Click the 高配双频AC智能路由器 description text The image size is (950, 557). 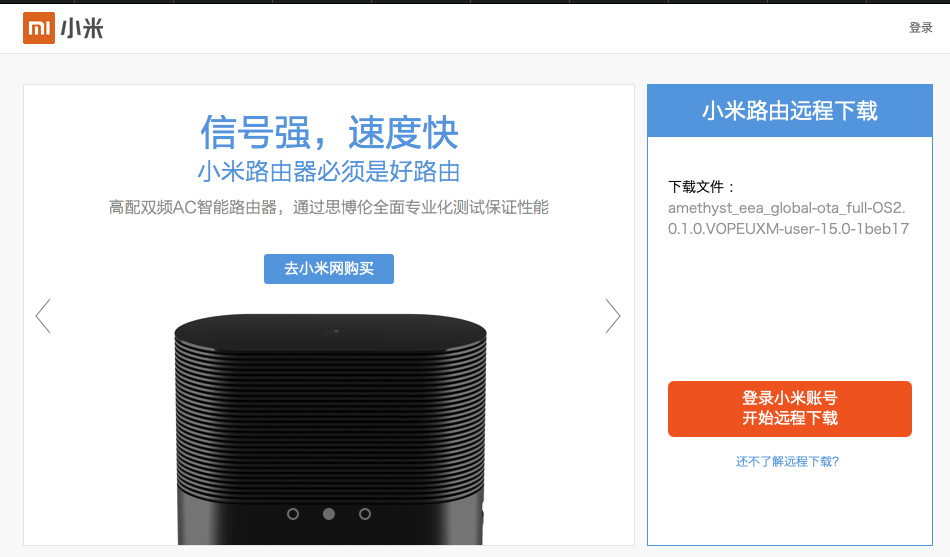(x=329, y=208)
